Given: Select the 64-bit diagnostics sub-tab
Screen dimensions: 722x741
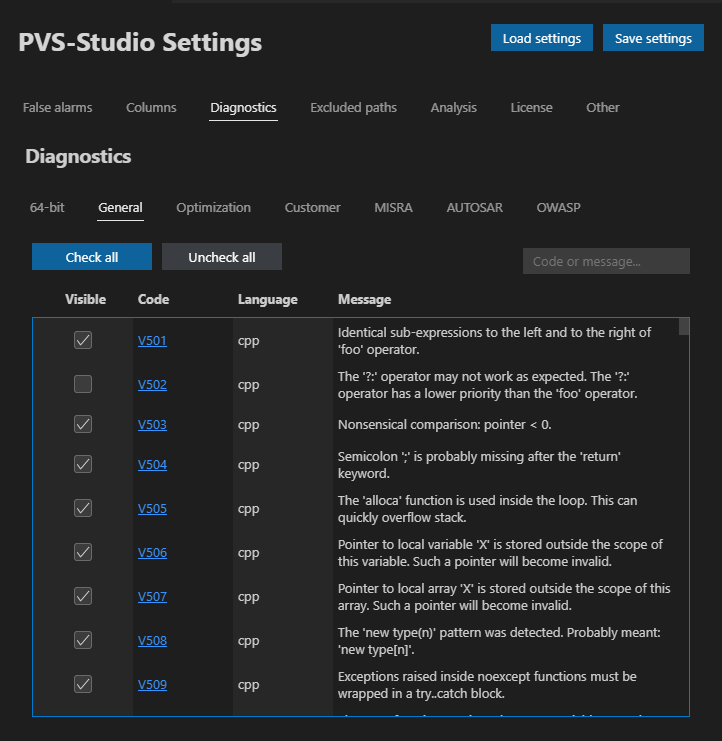Looking at the screenshot, I should 47,207.
